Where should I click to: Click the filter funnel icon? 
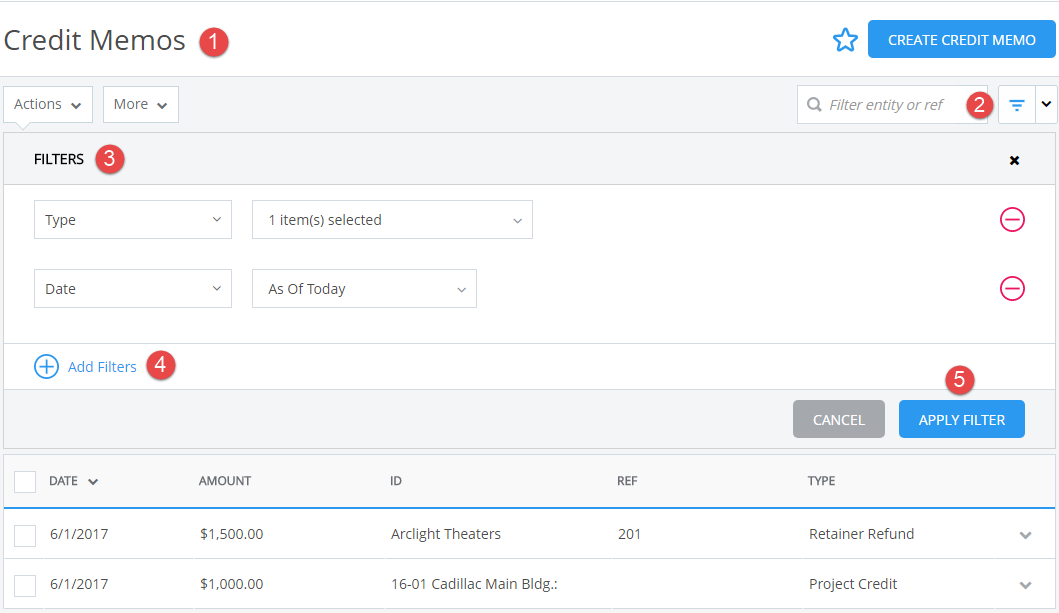1016,105
